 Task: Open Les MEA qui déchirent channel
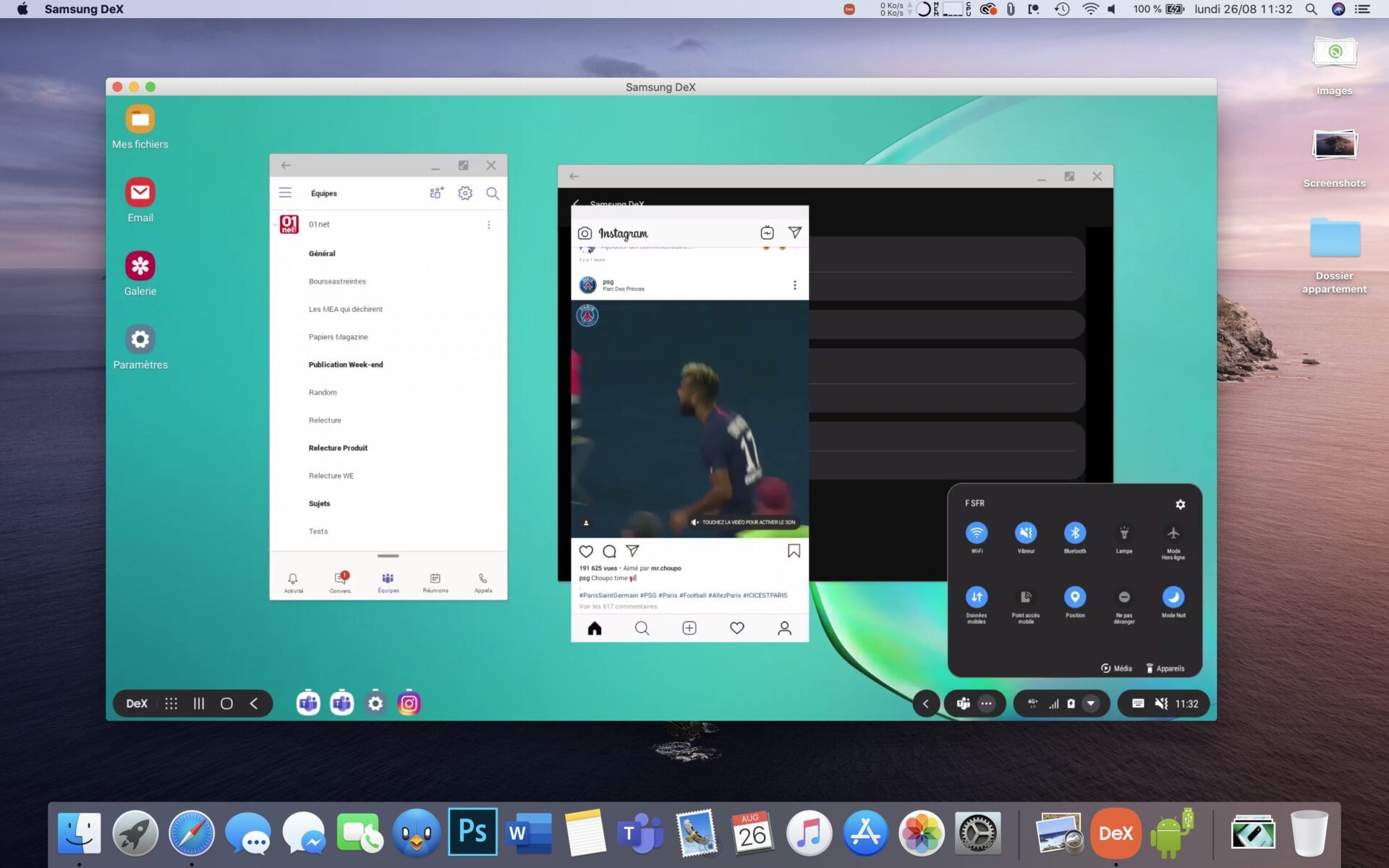pos(346,310)
